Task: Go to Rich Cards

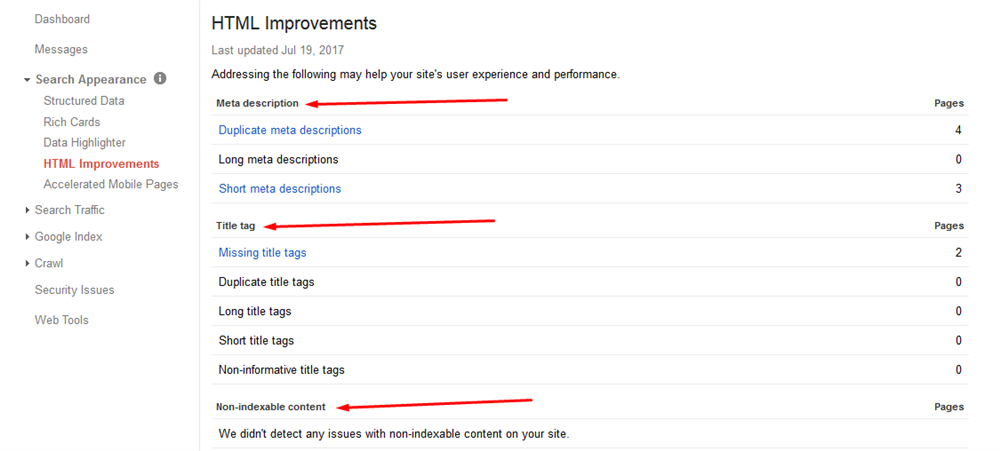Action: 71,122
